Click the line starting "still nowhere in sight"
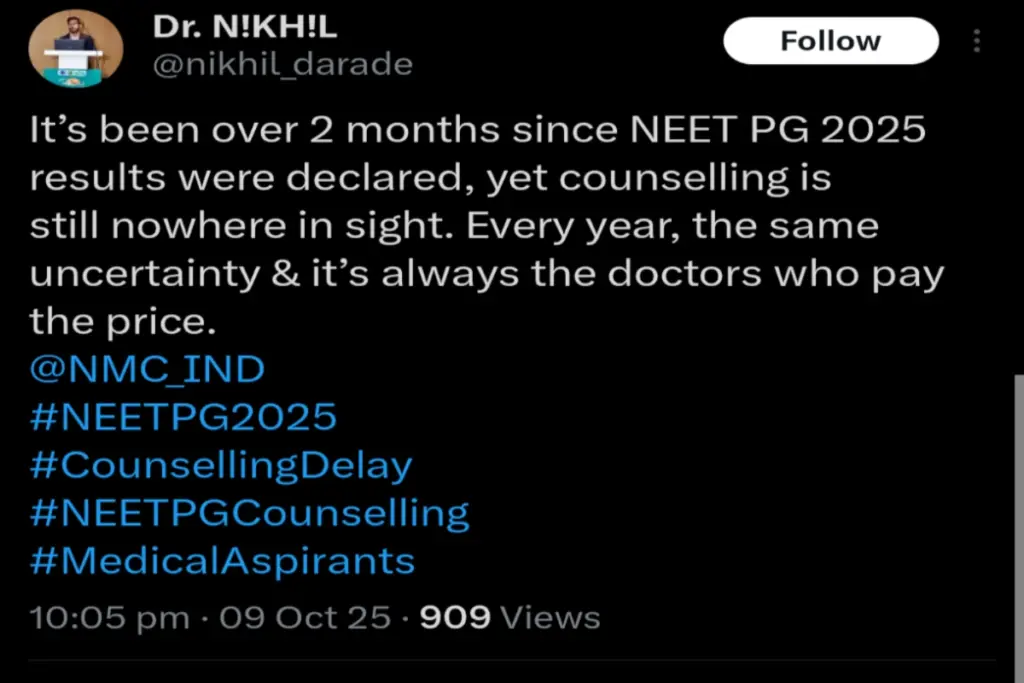 pos(454,226)
